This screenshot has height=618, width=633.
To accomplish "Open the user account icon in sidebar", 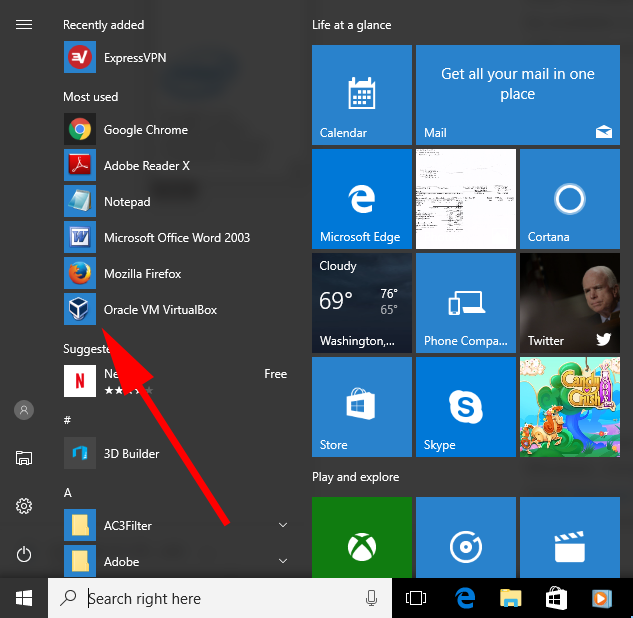I will pyautogui.click(x=24, y=410).
